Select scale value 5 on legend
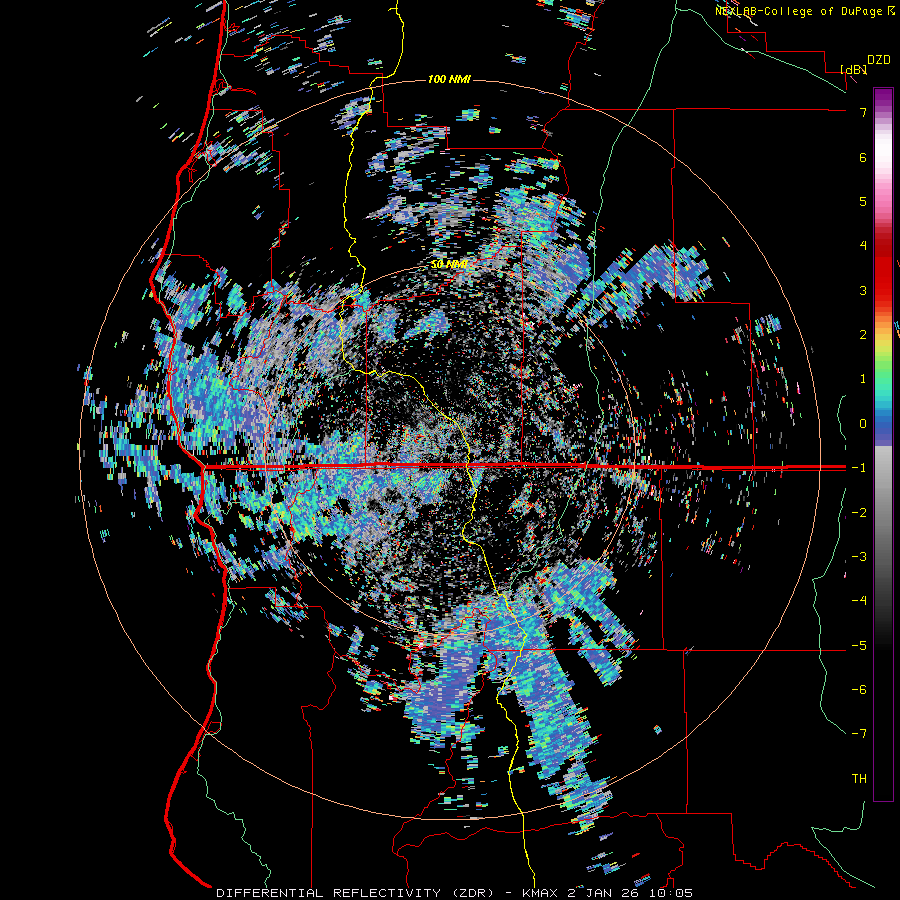The image size is (900, 900). click(863, 201)
